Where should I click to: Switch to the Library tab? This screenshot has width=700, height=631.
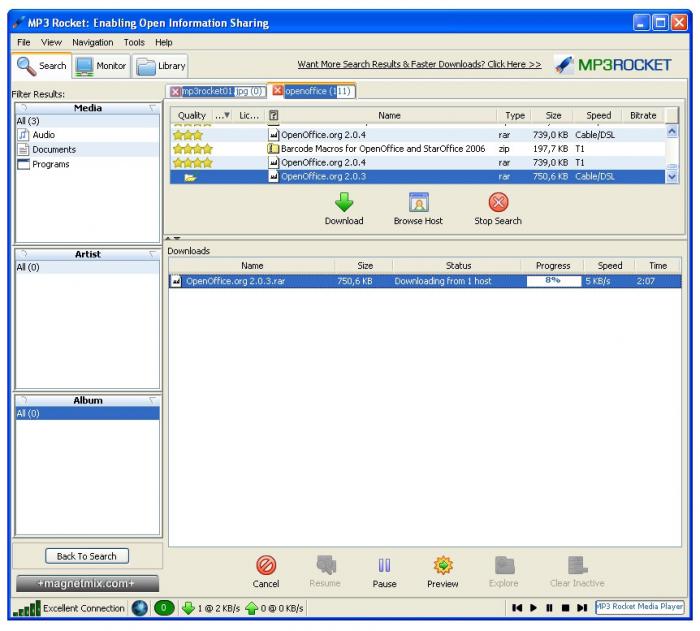(x=161, y=66)
